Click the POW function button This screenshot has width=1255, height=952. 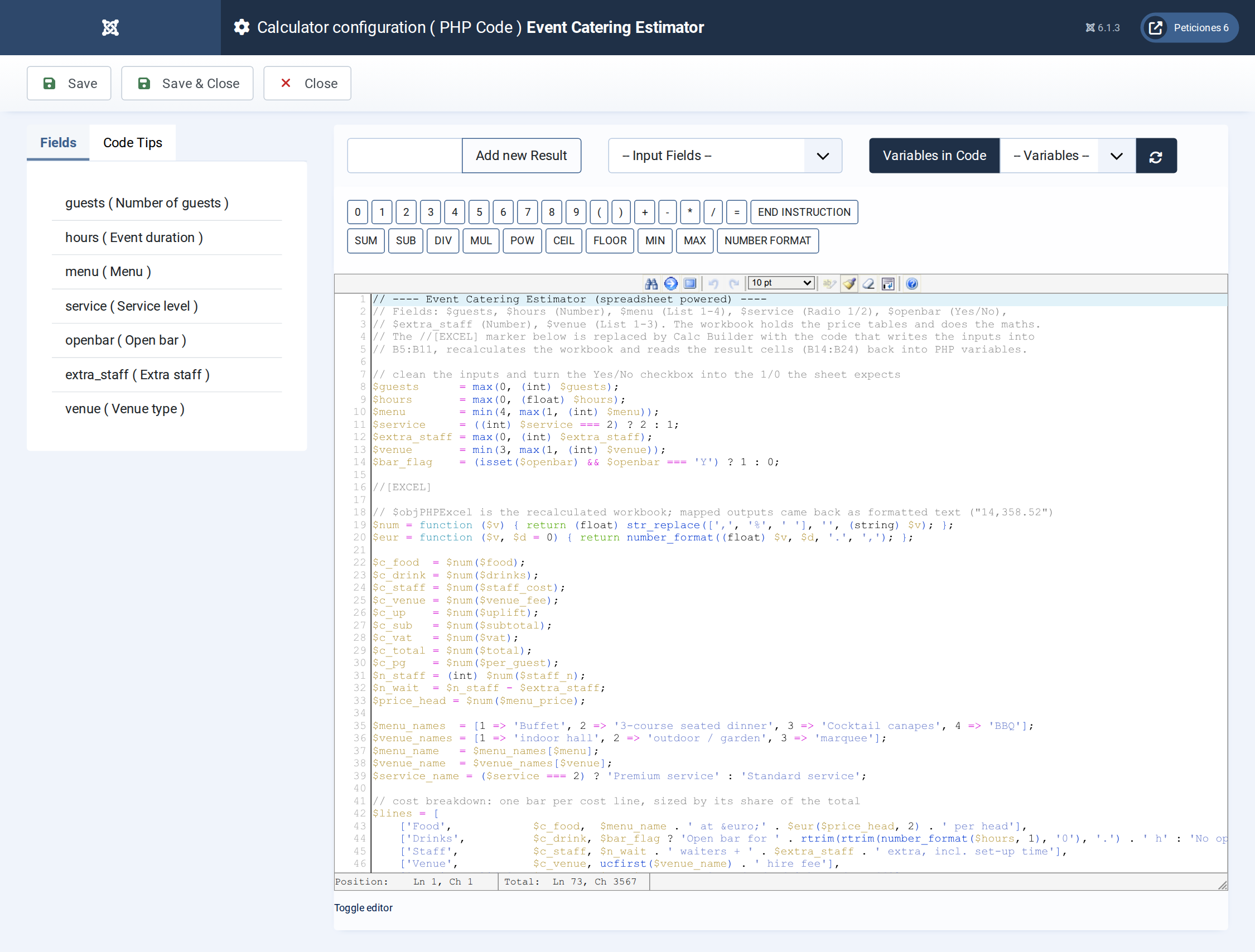(522, 240)
